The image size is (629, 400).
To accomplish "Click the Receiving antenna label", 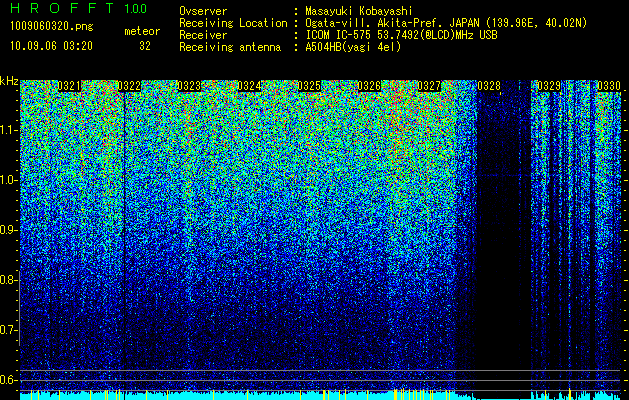I will pyautogui.click(x=230, y=47).
